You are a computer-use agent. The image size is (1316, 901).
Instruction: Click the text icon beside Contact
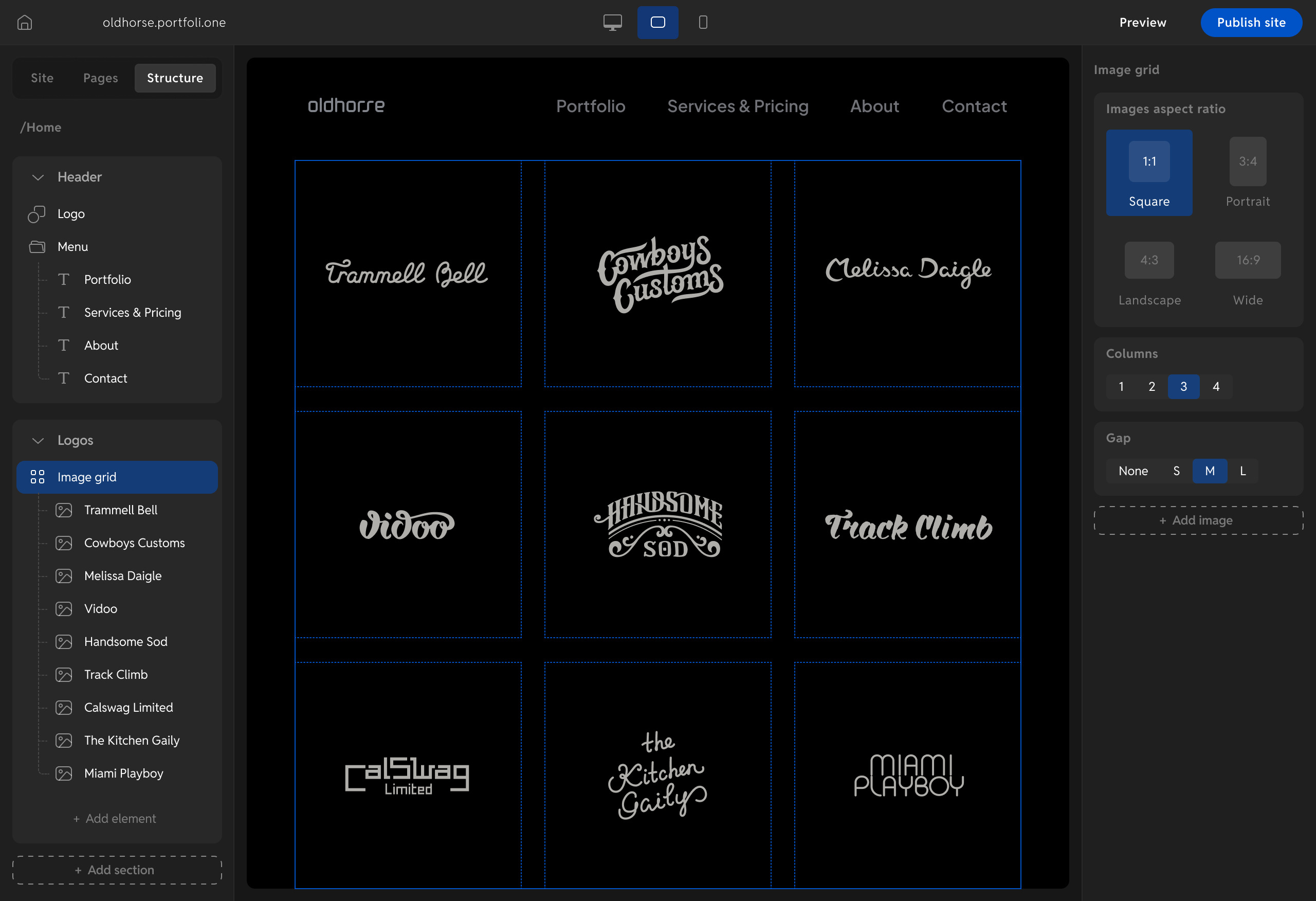click(63, 379)
